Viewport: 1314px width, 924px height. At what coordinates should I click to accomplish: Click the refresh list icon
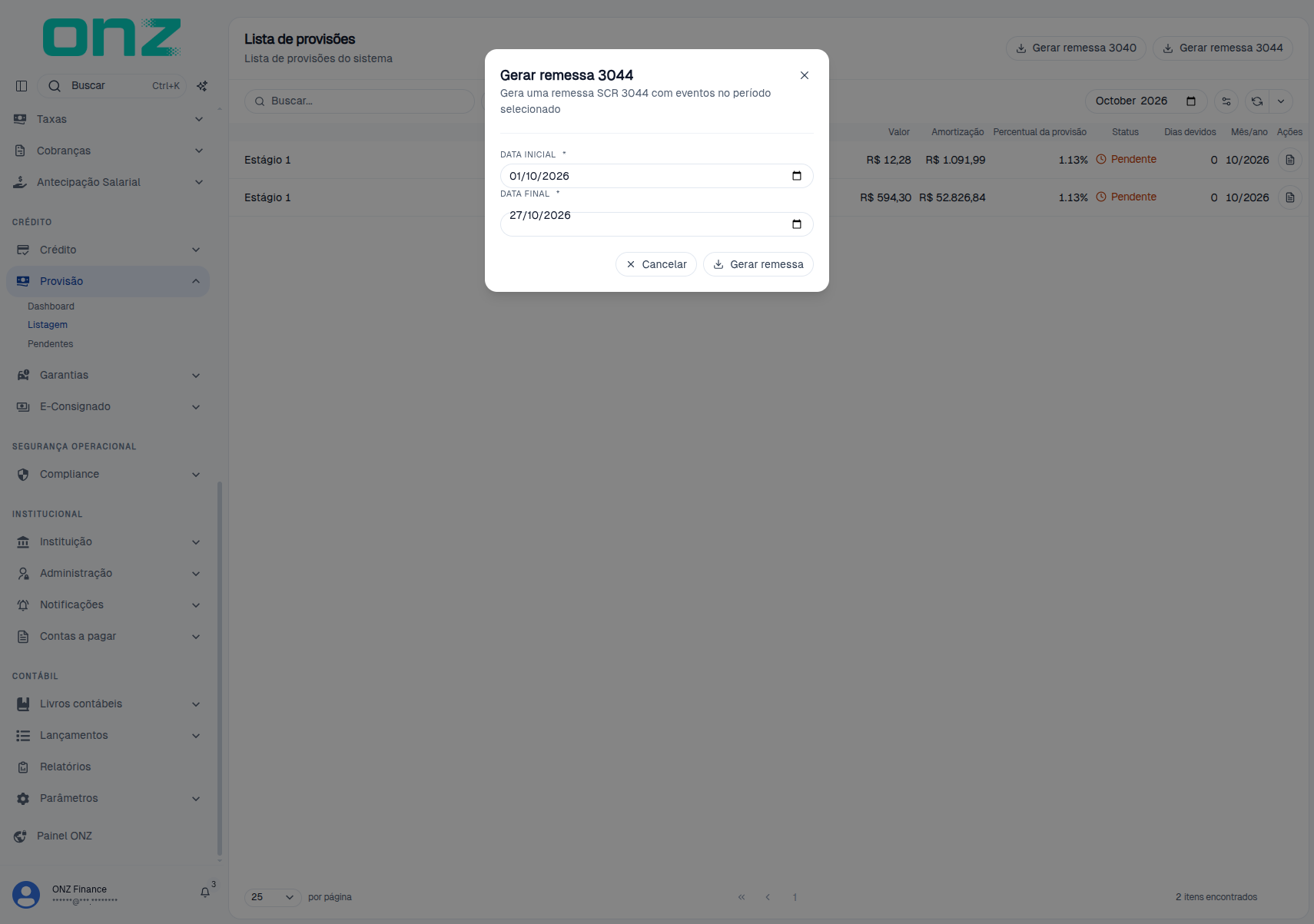pos(1257,101)
